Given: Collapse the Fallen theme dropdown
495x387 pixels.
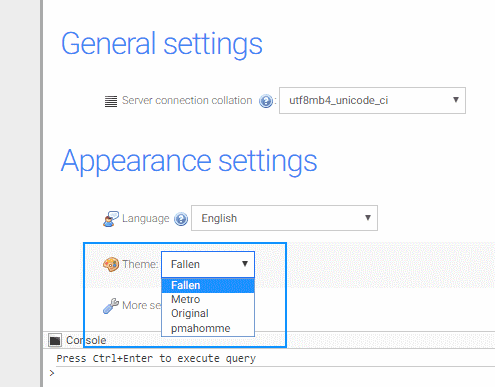Looking at the screenshot, I should (x=208, y=264).
